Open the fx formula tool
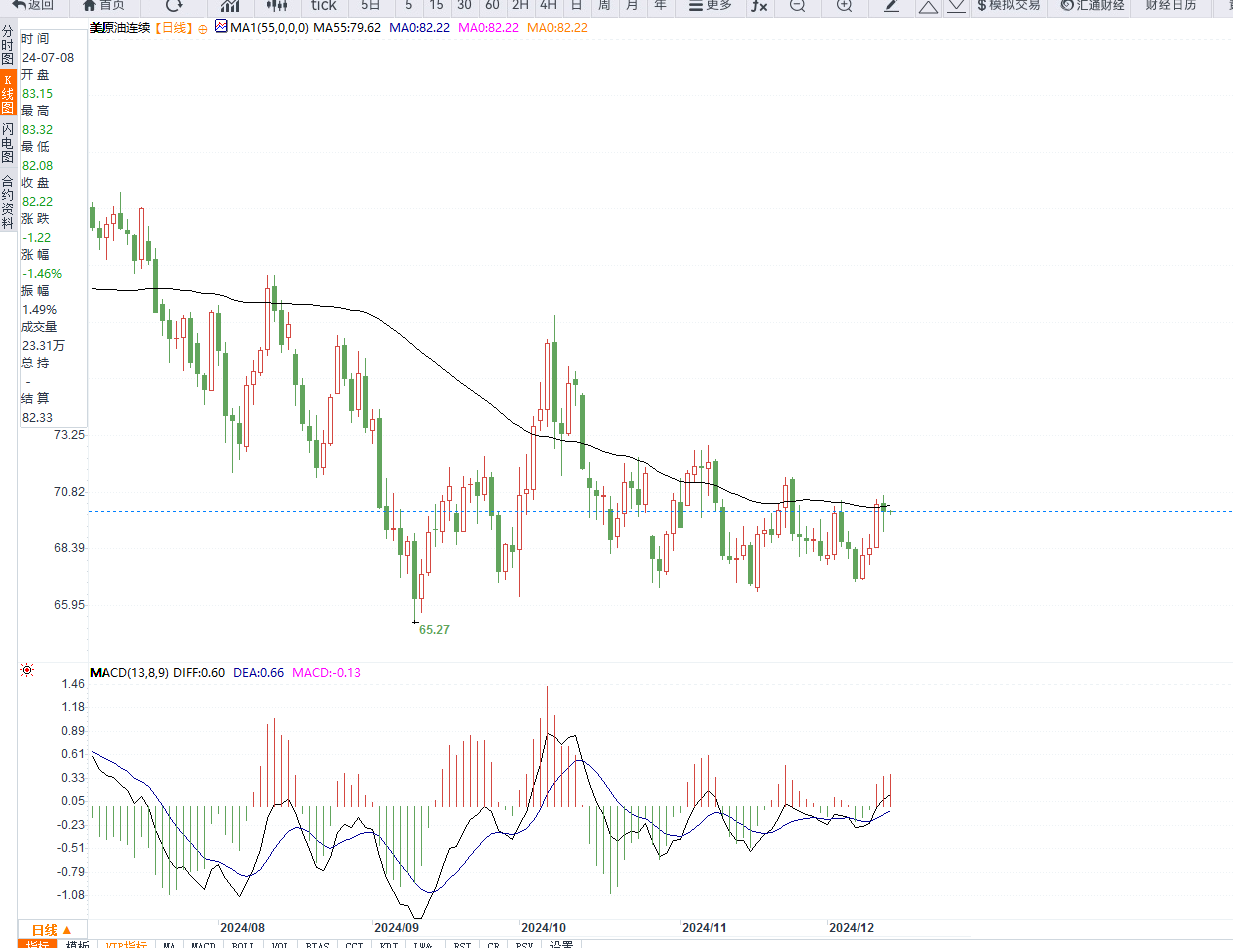Screen dimensions: 1233x948 point(759,6)
